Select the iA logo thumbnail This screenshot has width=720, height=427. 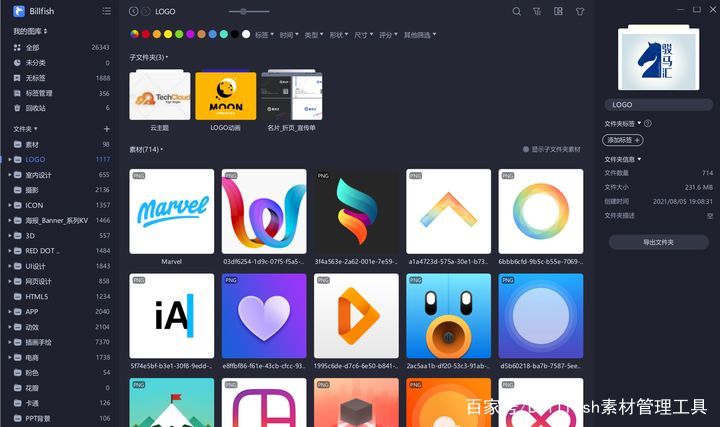(x=172, y=316)
